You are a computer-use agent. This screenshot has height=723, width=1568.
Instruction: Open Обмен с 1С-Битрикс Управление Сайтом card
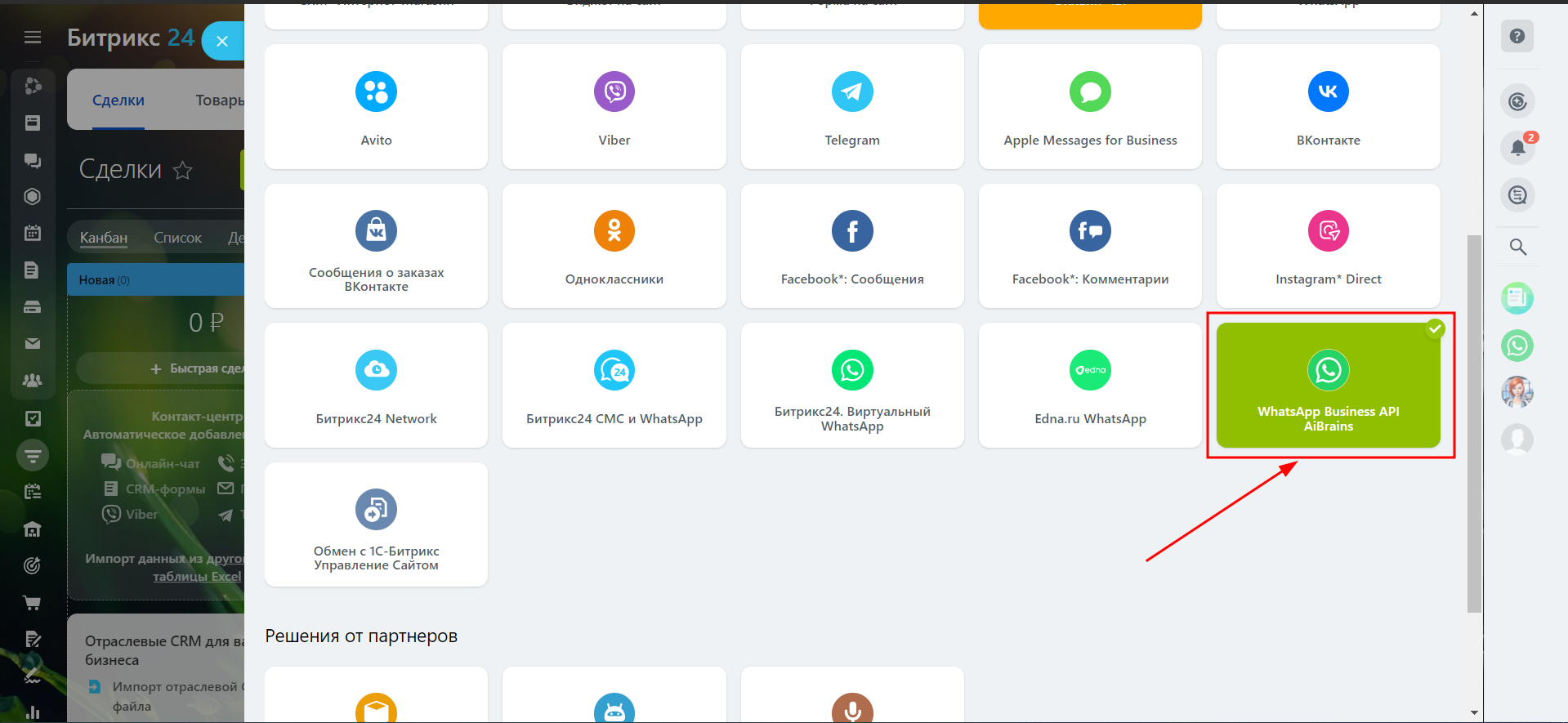click(376, 524)
